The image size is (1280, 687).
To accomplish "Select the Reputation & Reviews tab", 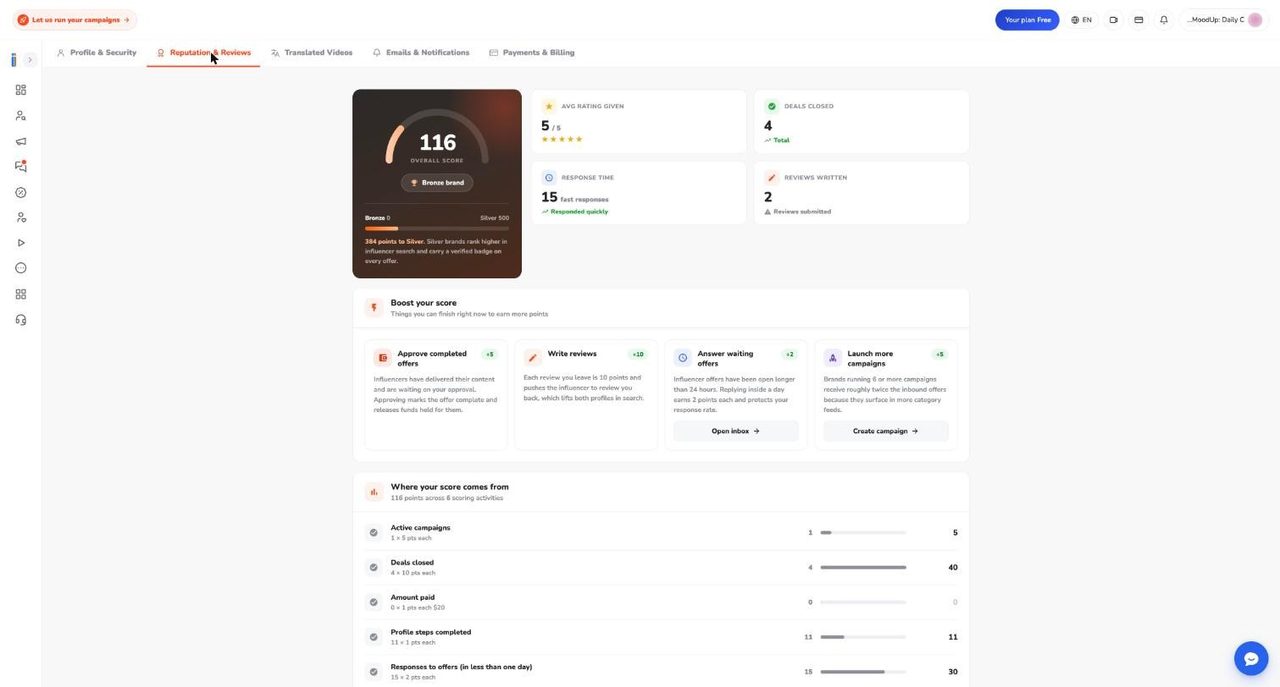I will click(x=203, y=53).
